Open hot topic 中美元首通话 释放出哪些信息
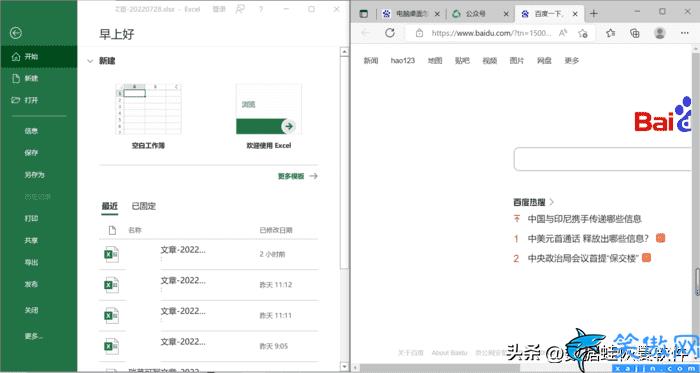Screen dimensions: 700x373 (x=588, y=239)
